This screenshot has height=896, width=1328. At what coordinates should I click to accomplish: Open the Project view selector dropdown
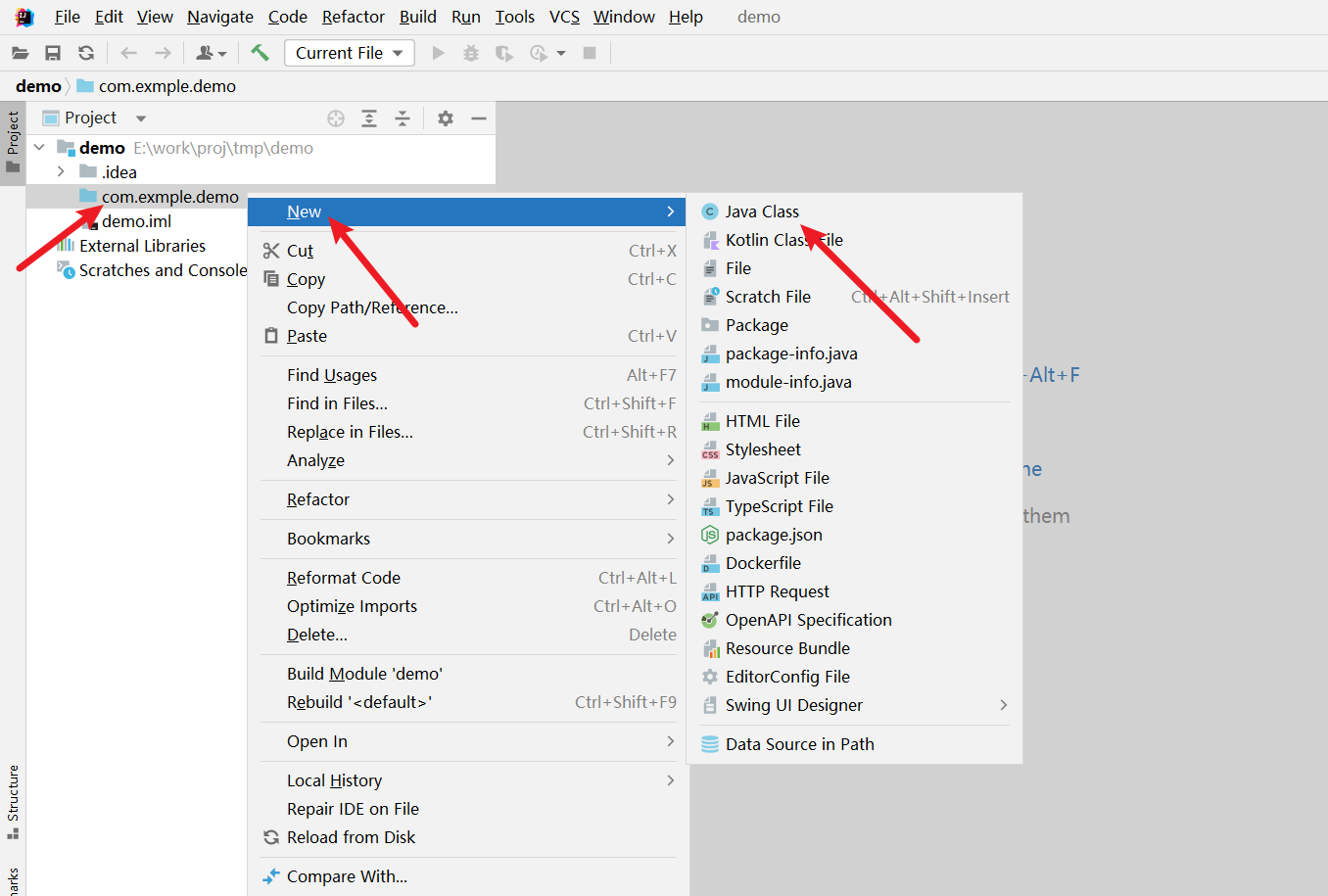point(141,118)
